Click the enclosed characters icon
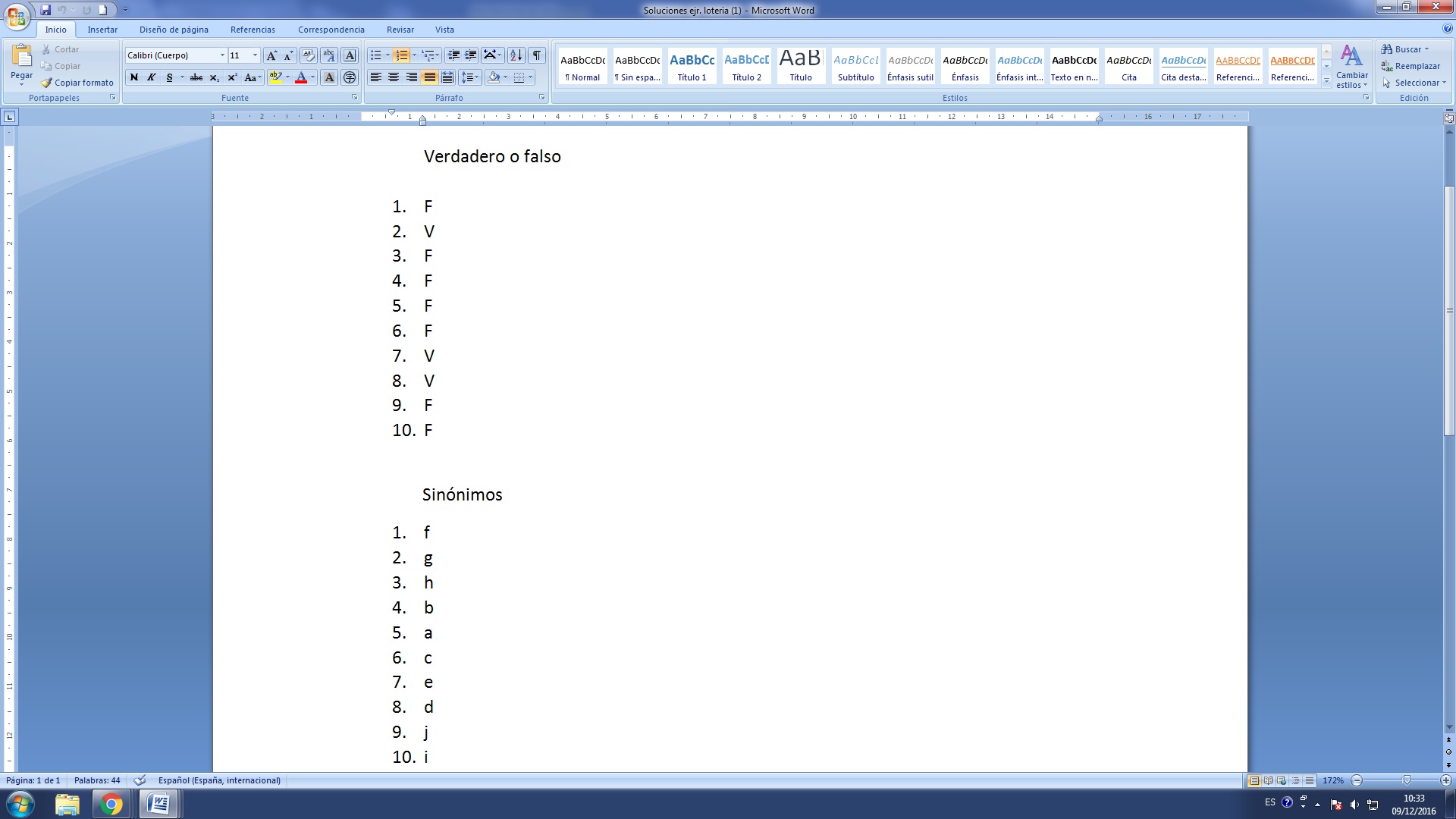Image resolution: width=1456 pixels, height=819 pixels. click(350, 77)
